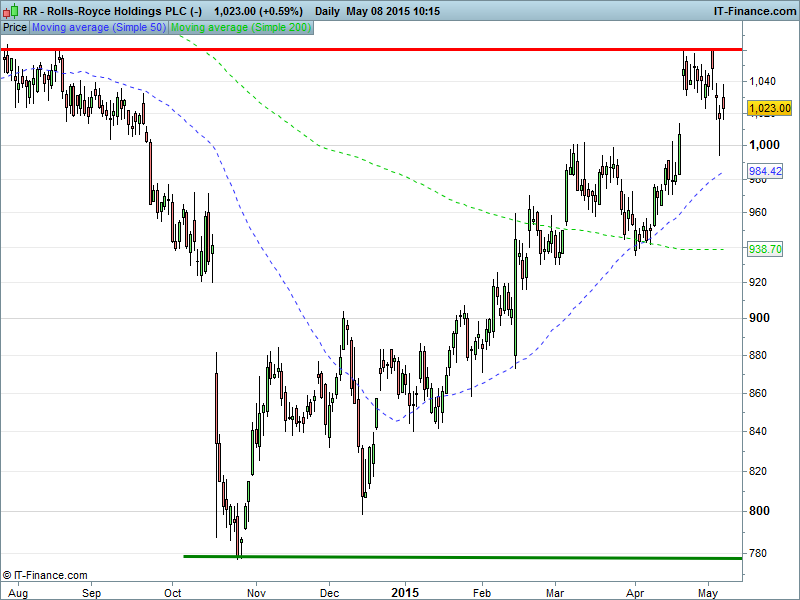Select the Price legend tab

pos(15,28)
